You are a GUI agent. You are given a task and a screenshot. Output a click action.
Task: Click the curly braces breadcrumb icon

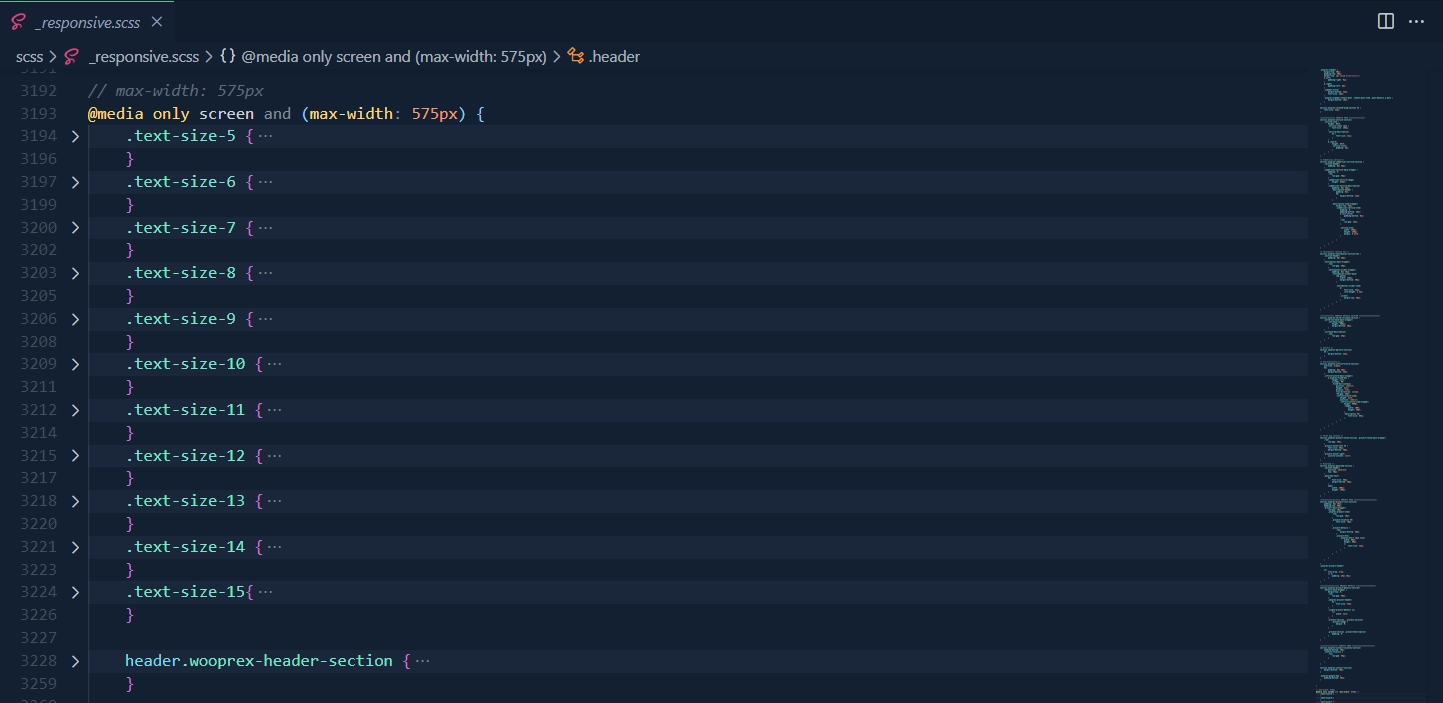point(228,57)
